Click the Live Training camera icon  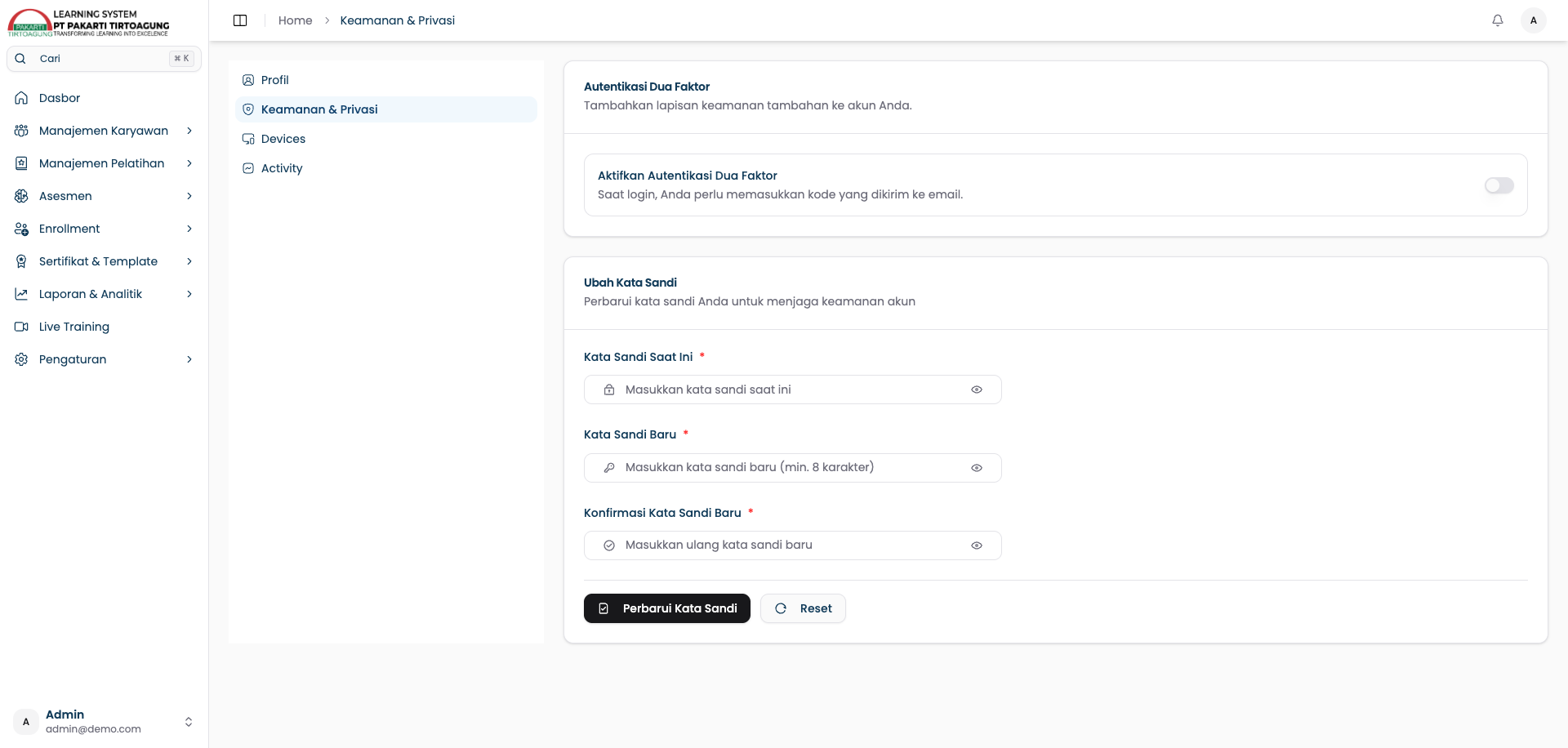pyautogui.click(x=22, y=327)
